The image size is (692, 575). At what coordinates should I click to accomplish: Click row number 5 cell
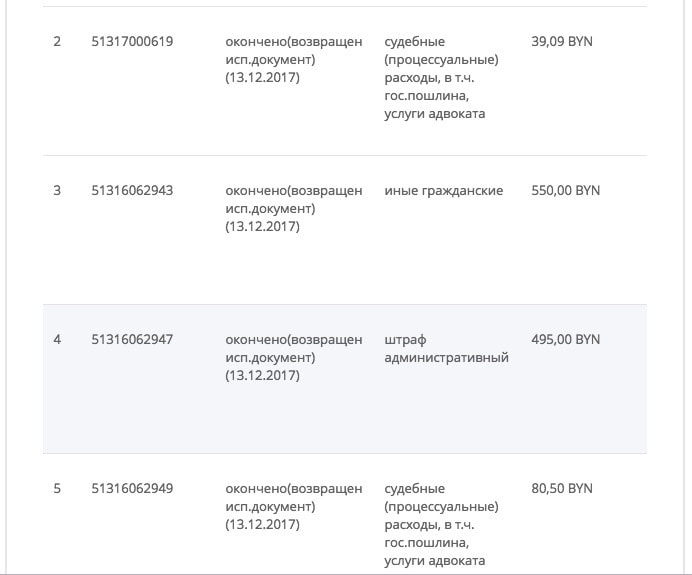coord(57,488)
